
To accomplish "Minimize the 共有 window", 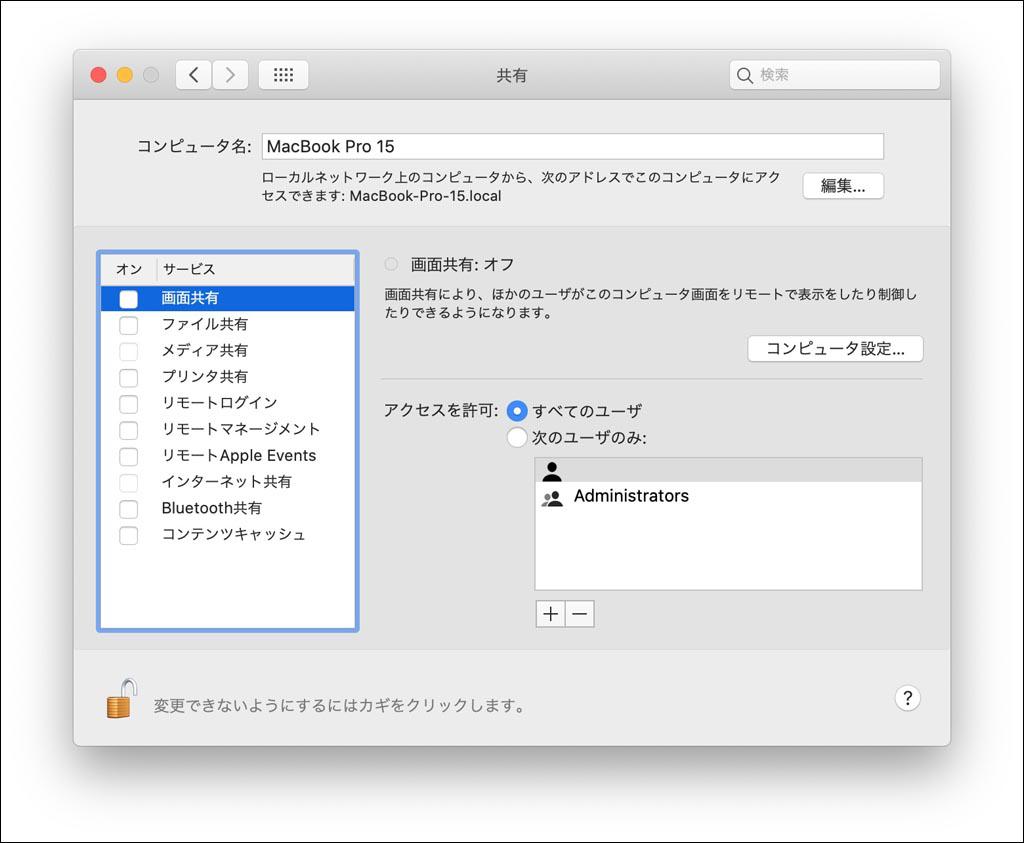I will [125, 75].
